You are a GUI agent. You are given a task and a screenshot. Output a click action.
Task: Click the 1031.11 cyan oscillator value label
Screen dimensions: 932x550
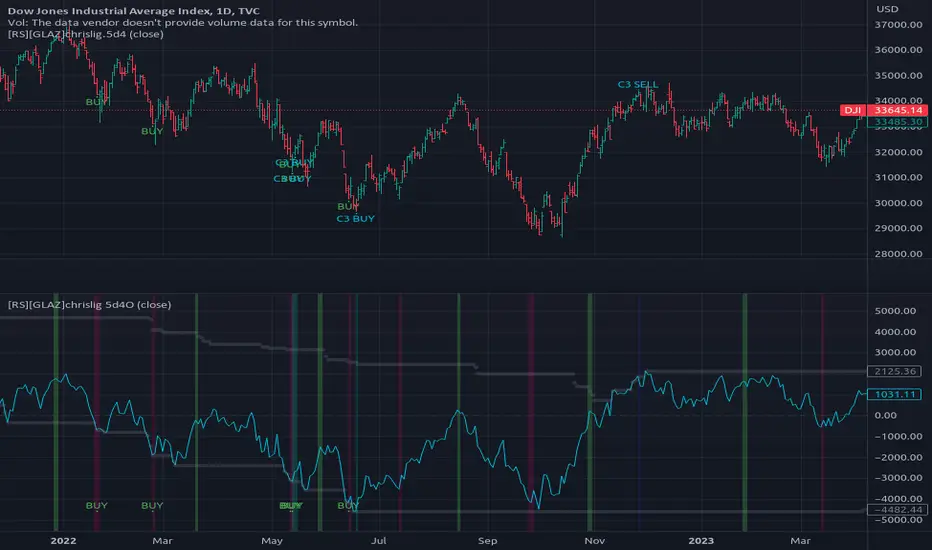pos(895,394)
